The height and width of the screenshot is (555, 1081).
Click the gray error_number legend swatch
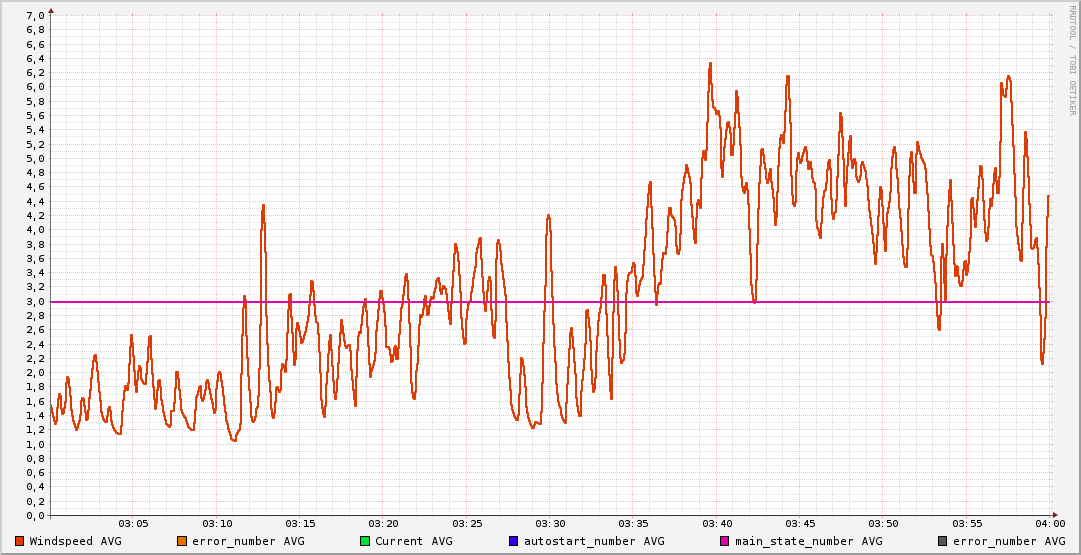point(942,541)
